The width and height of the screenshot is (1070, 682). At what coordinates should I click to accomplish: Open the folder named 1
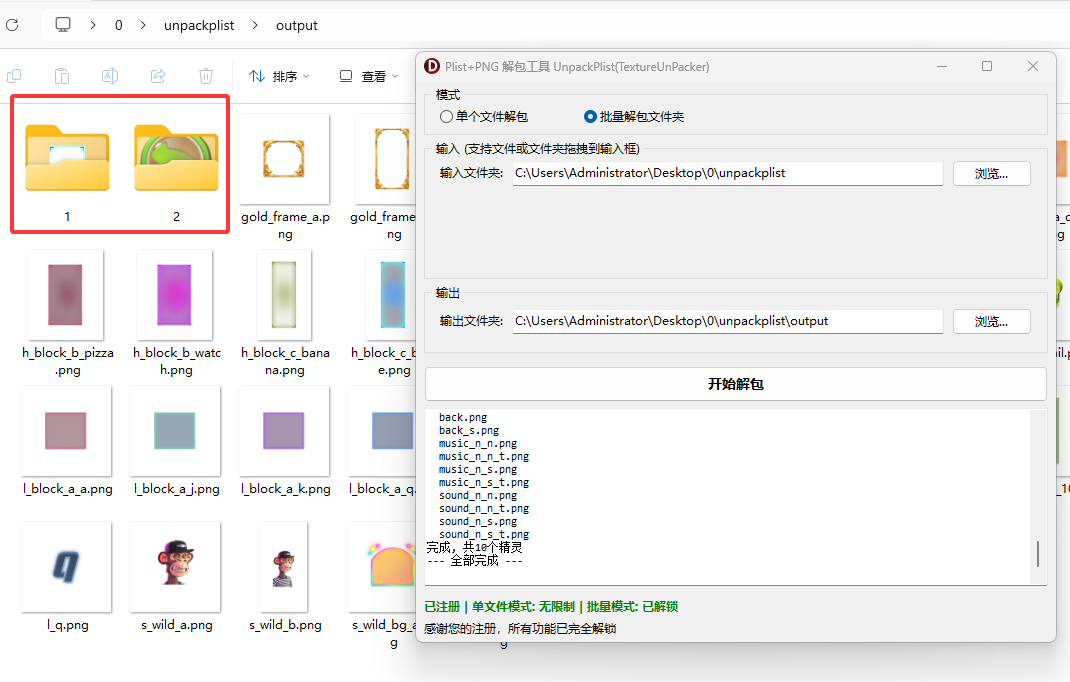click(x=66, y=158)
